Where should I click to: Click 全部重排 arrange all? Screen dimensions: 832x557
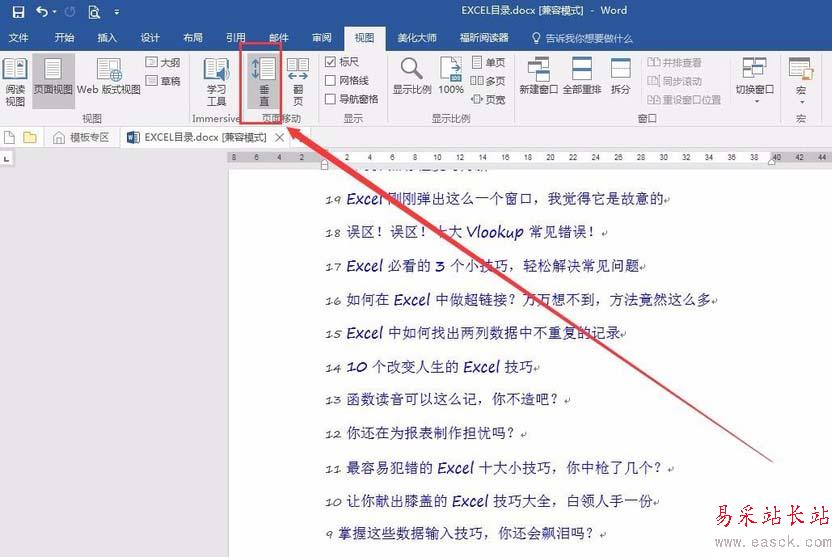tap(582, 76)
